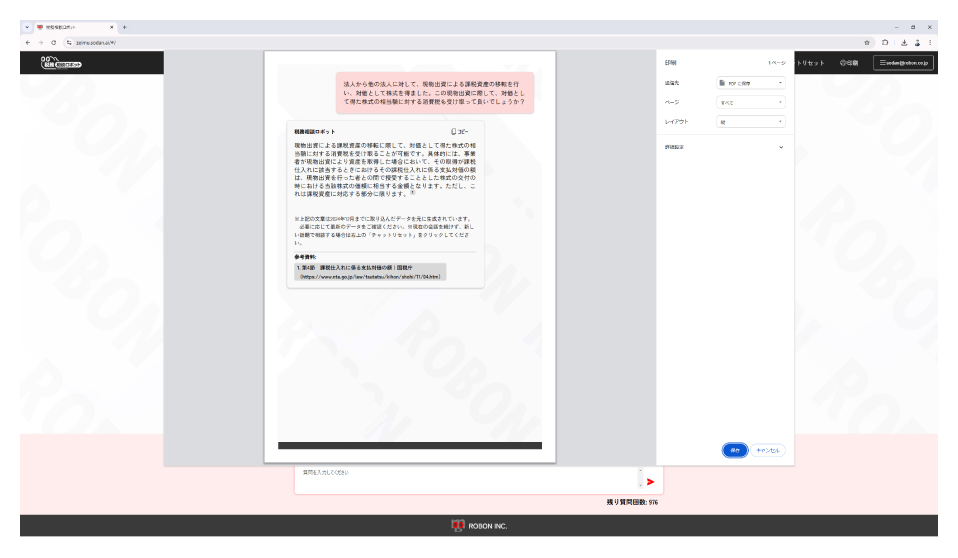Open the browser extensions icon
Screen dimensions: 958x558
pyautogui.click(x=885, y=43)
